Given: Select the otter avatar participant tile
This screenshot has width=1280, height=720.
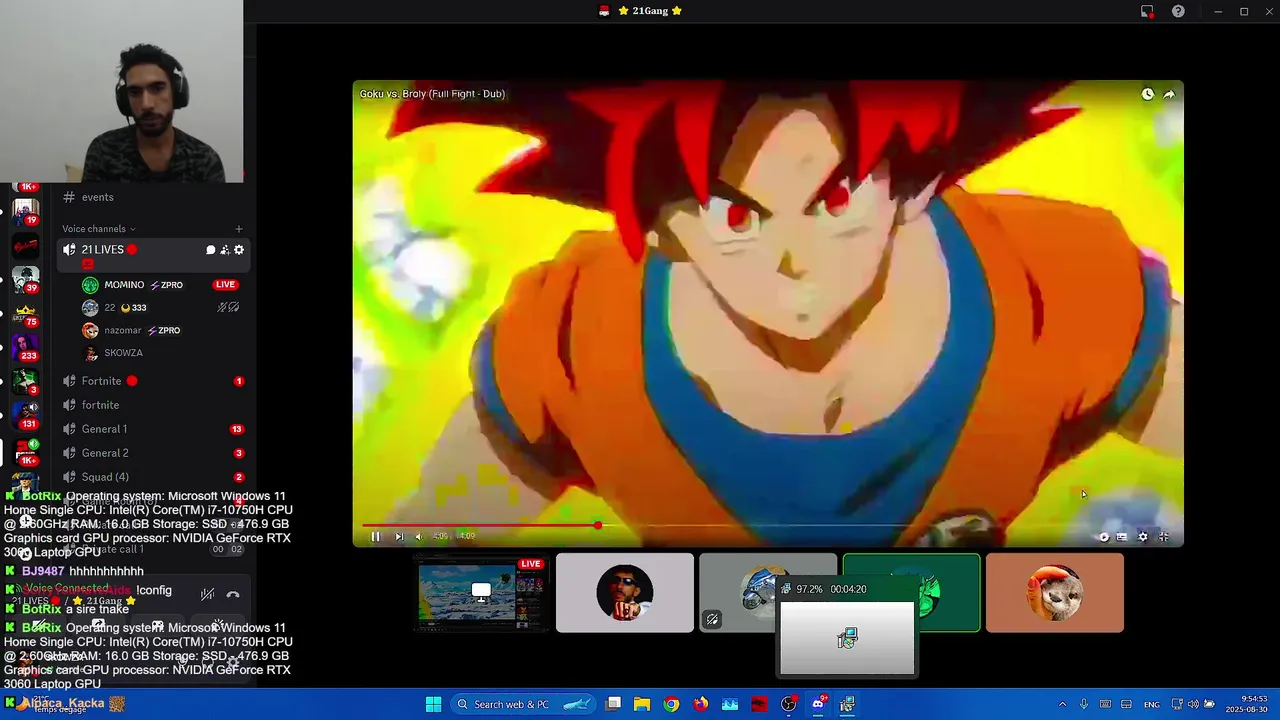Looking at the screenshot, I should [1055, 593].
